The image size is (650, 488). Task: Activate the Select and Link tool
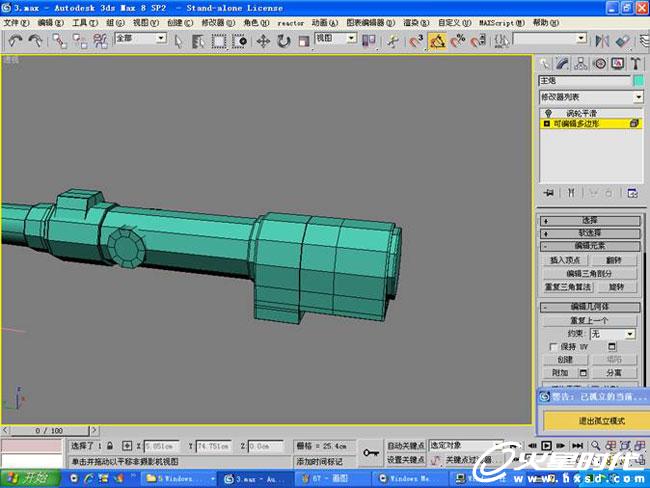[60, 41]
